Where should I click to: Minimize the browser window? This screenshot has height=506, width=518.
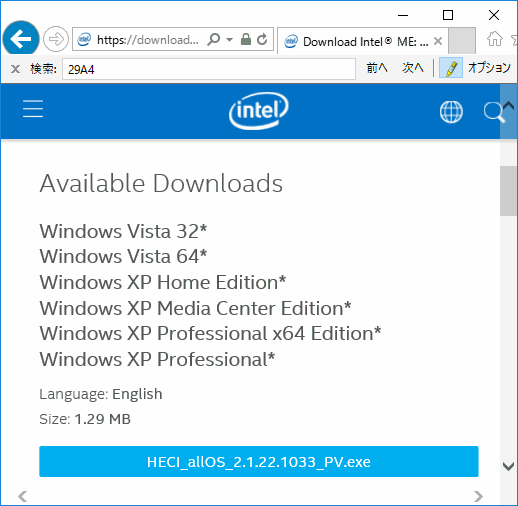[x=403, y=15]
